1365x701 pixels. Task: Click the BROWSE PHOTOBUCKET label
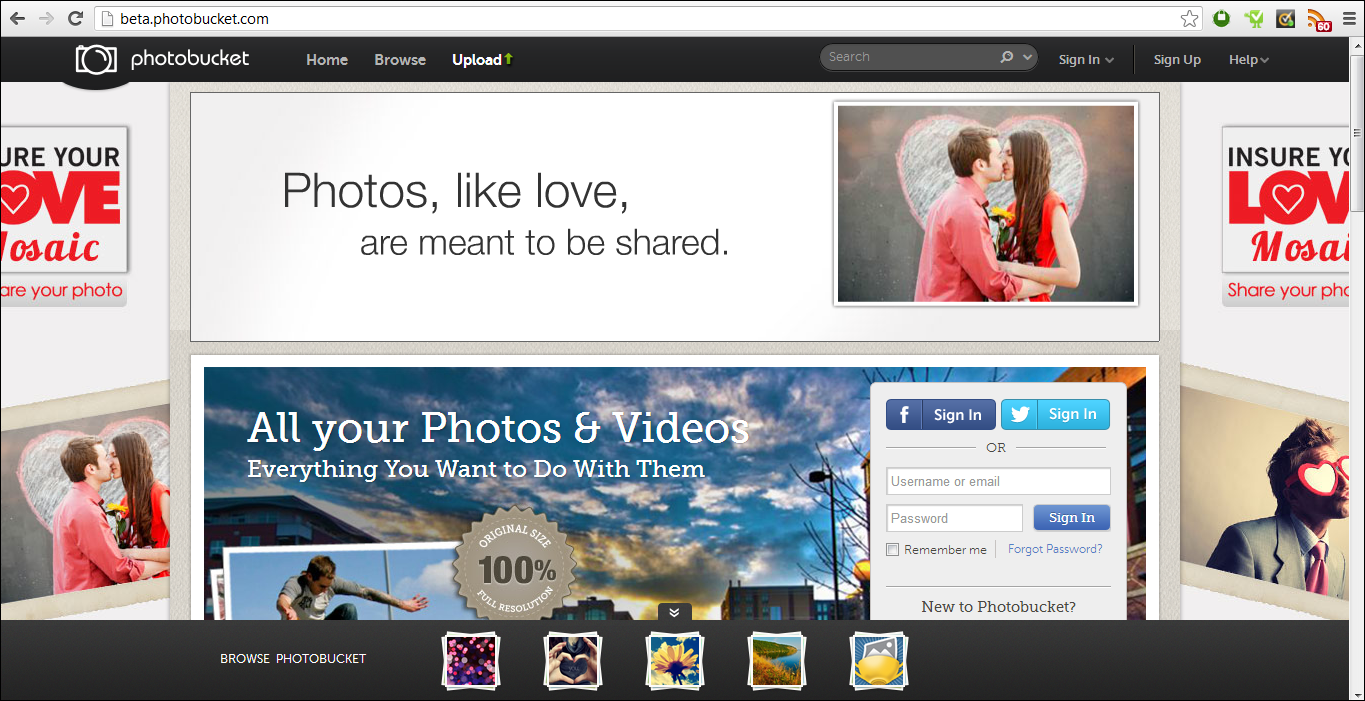point(293,659)
